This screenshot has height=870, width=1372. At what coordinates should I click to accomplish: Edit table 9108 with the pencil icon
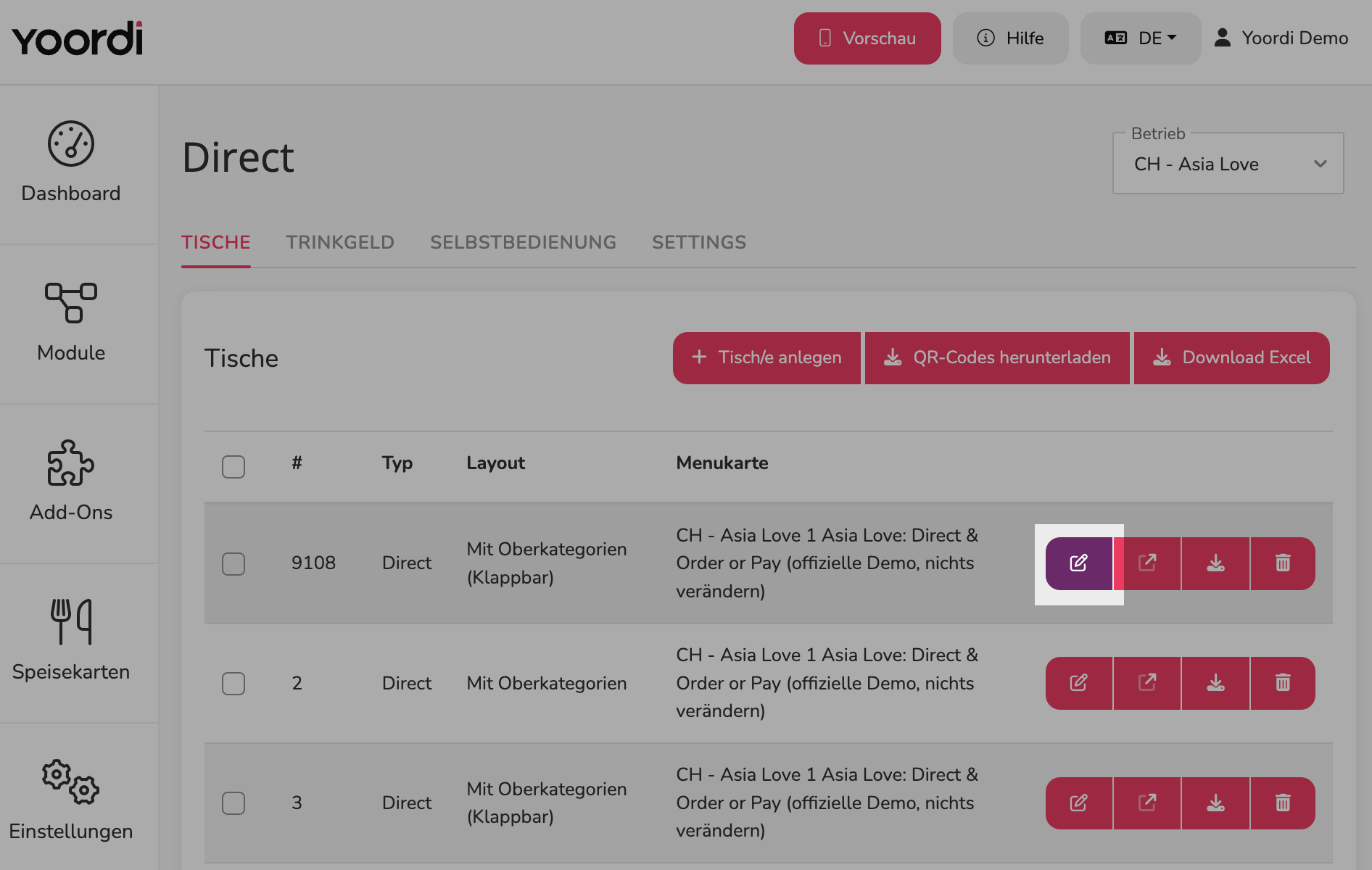click(1078, 563)
